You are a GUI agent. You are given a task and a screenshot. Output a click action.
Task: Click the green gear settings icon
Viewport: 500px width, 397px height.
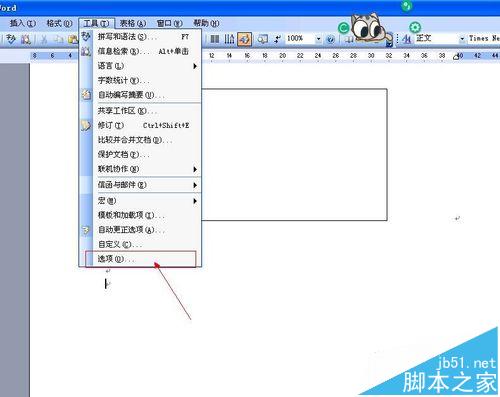tap(415, 27)
